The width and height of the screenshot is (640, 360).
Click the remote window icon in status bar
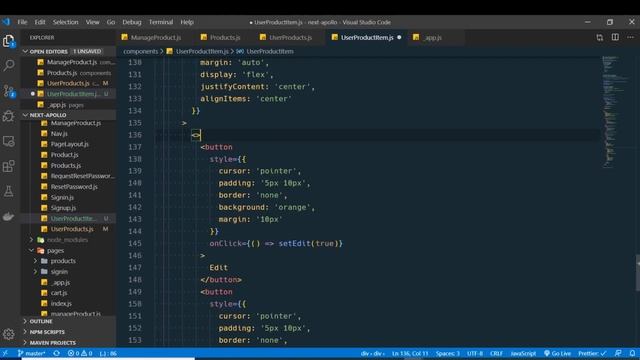5,353
